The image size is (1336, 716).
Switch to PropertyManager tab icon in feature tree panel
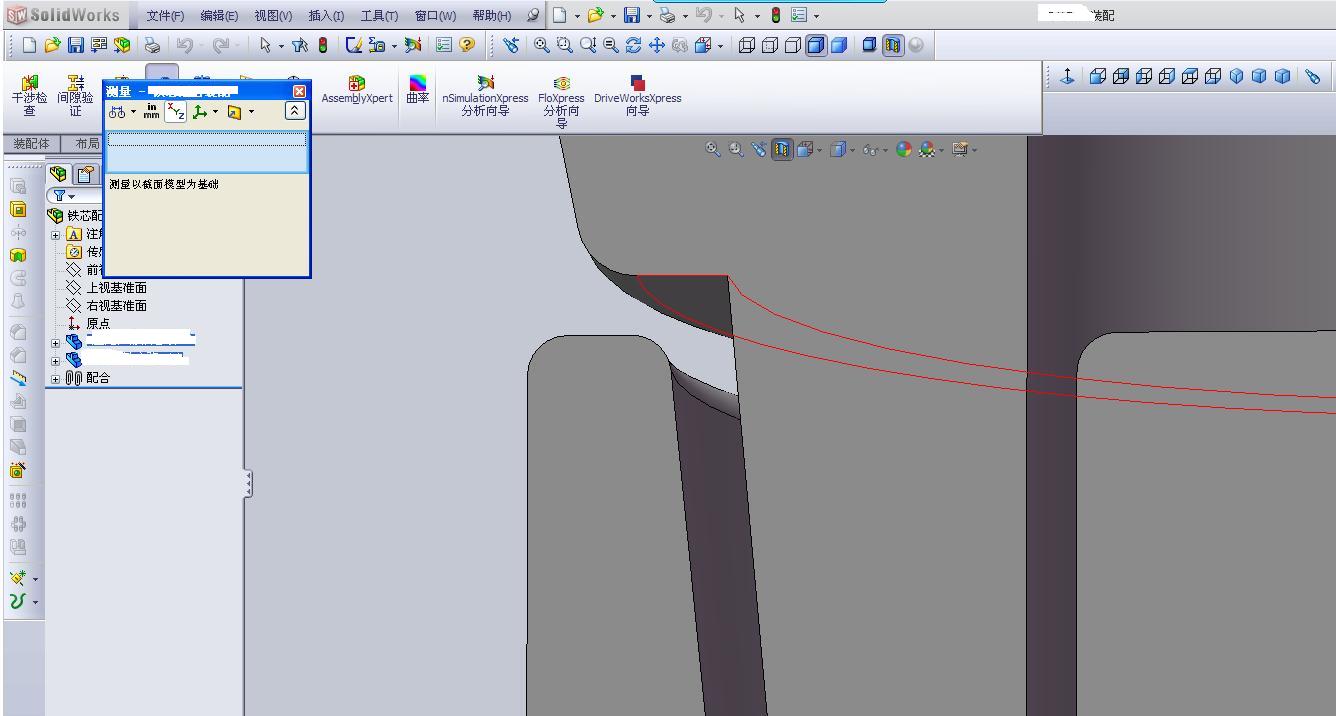(x=84, y=175)
